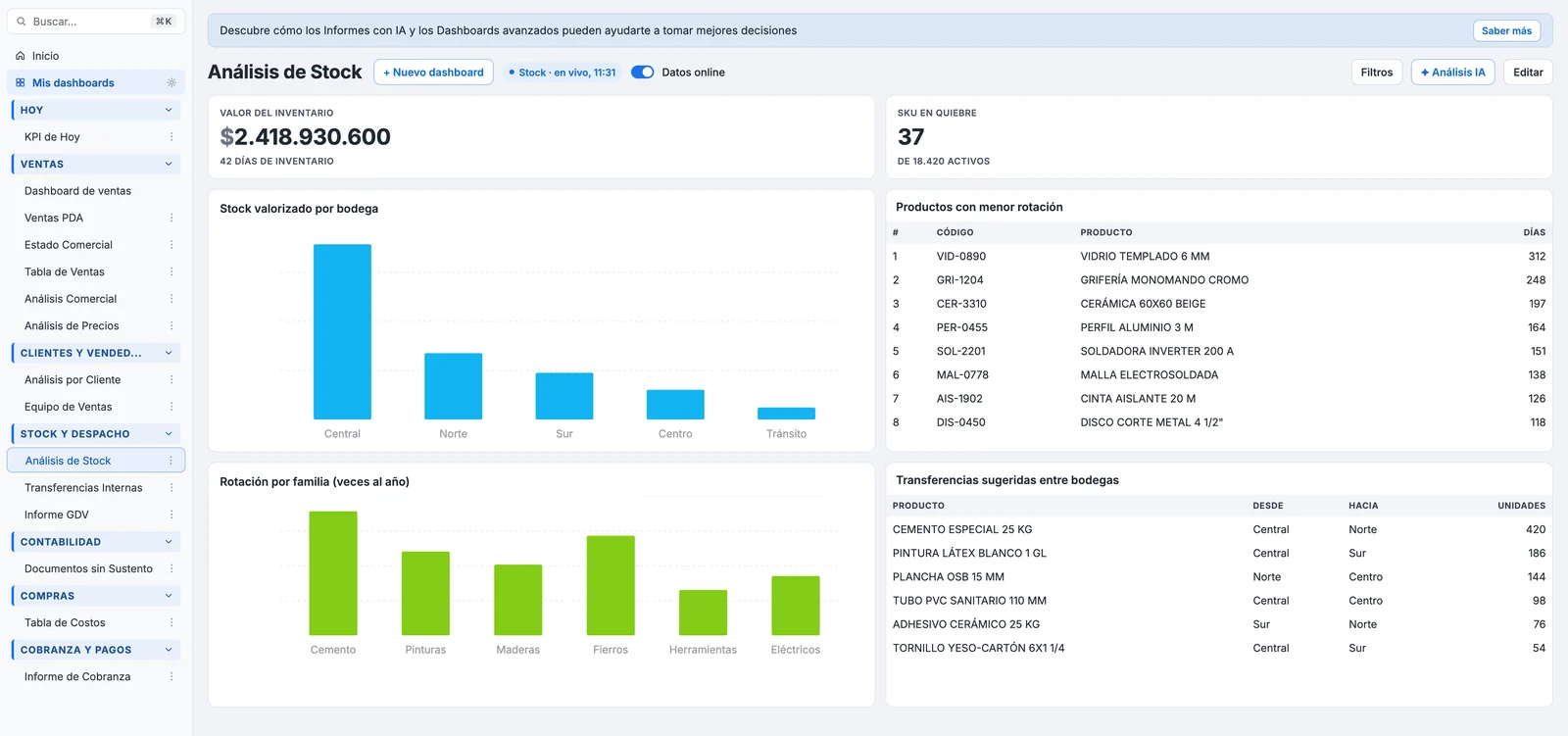1568x736 pixels.
Task: Open the Filtros button
Action: pos(1376,73)
